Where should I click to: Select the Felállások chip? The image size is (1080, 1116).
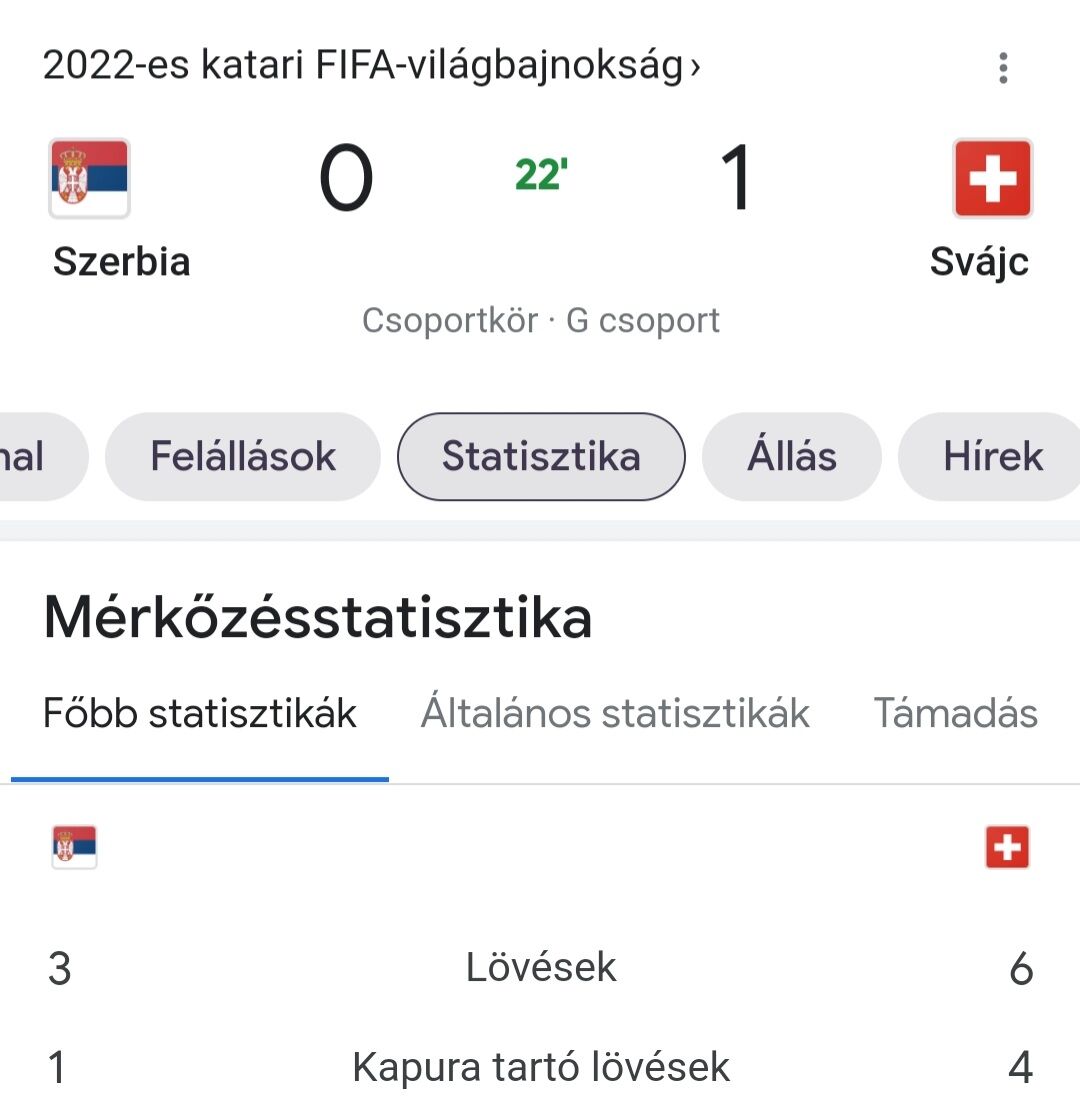(243, 456)
